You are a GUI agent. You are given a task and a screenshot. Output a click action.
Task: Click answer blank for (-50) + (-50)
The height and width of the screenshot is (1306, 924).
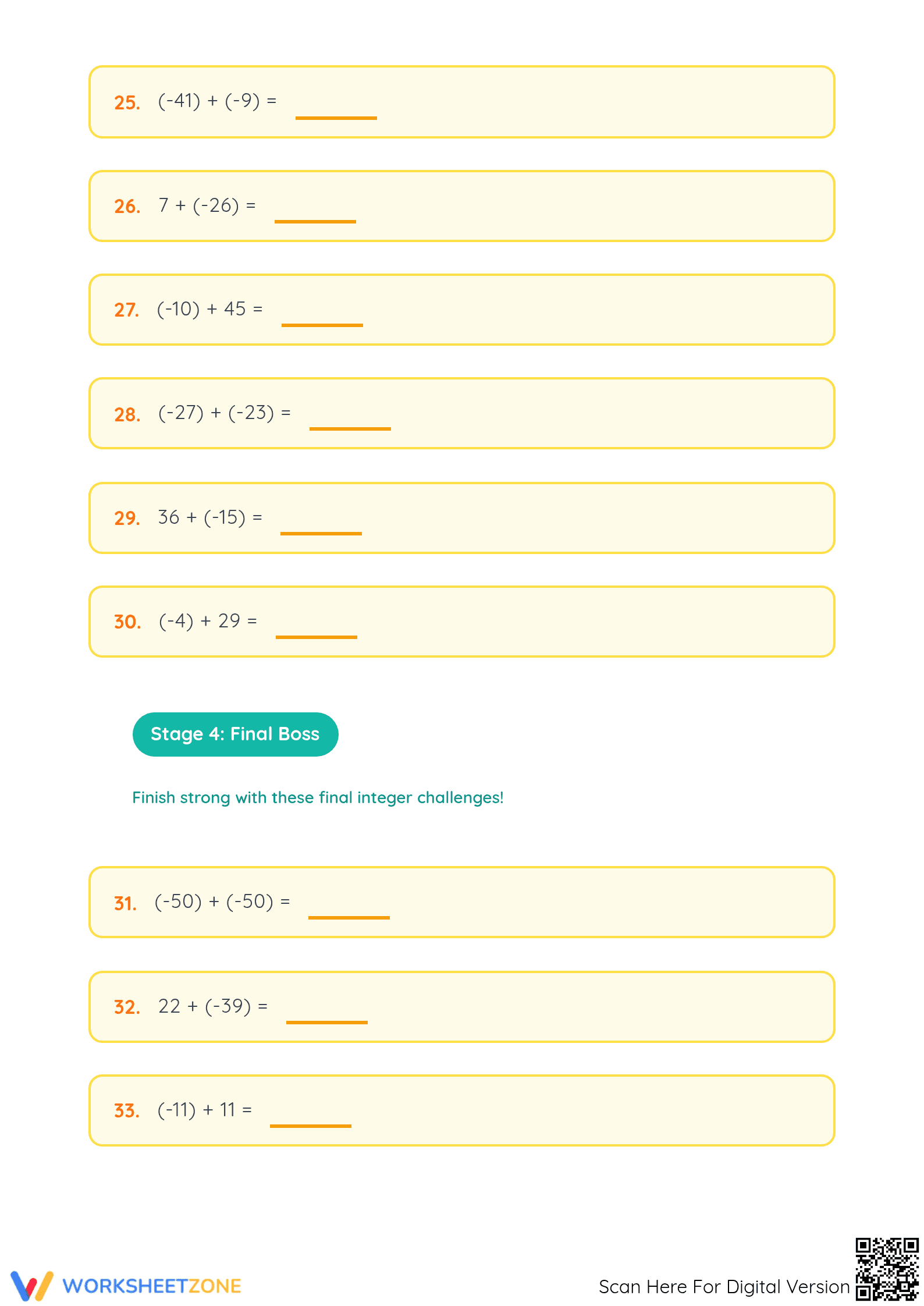point(349,917)
